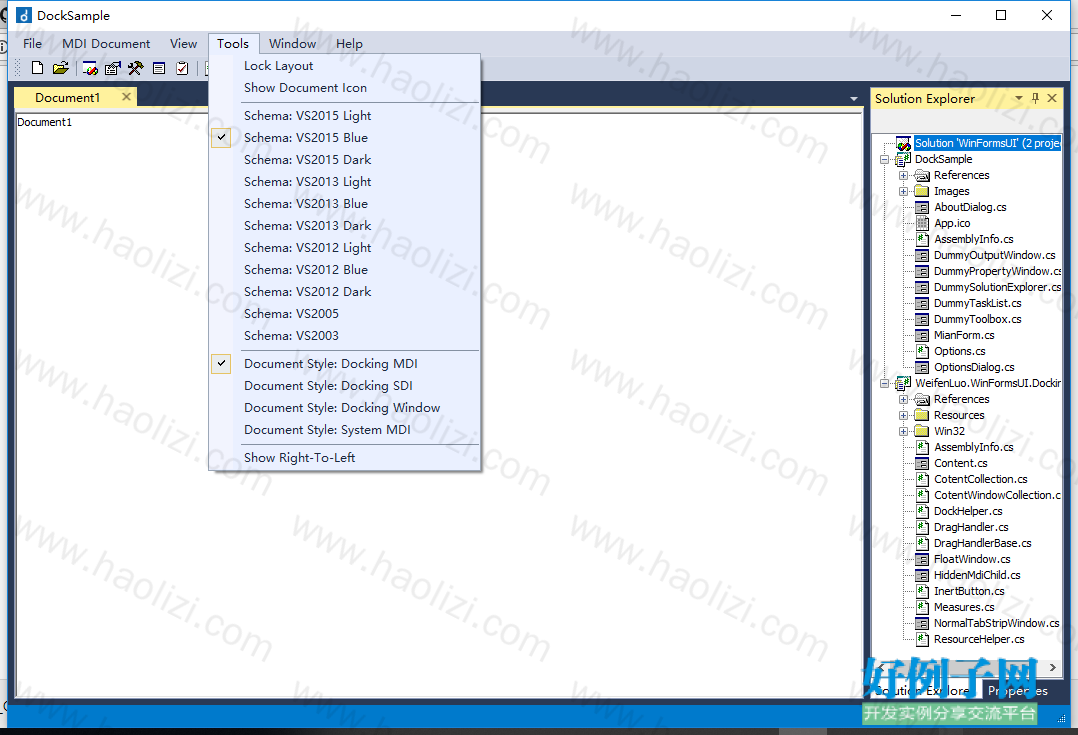Viewport: 1078px width, 735px height.
Task: Collapse the DockSample project node
Action: [885, 160]
